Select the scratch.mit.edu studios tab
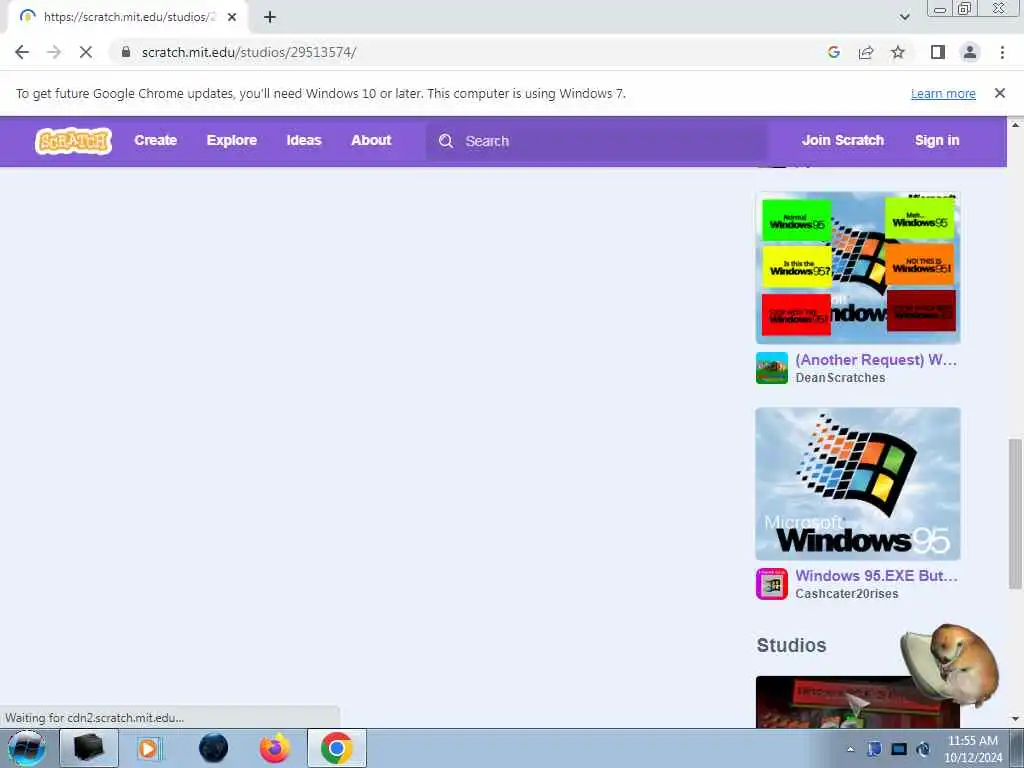 pyautogui.click(x=128, y=17)
